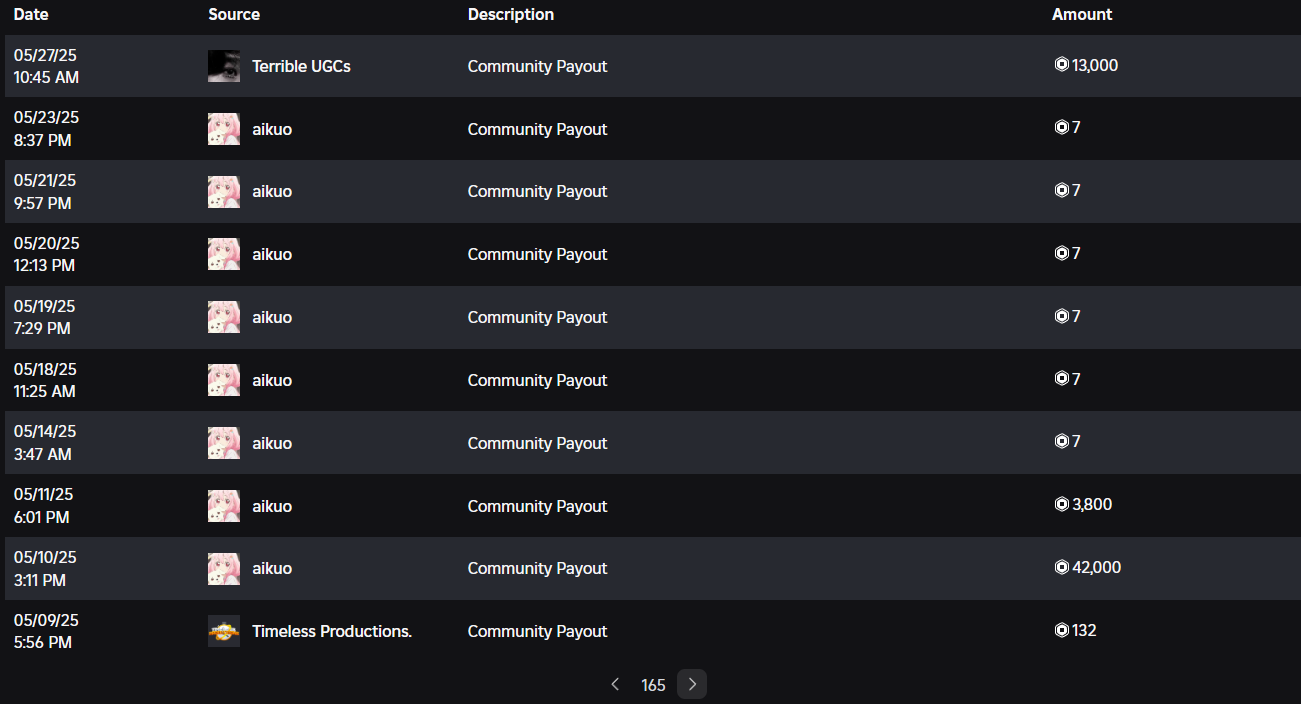Open the Timeless Productions. source link
The image size is (1301, 704).
coord(332,631)
